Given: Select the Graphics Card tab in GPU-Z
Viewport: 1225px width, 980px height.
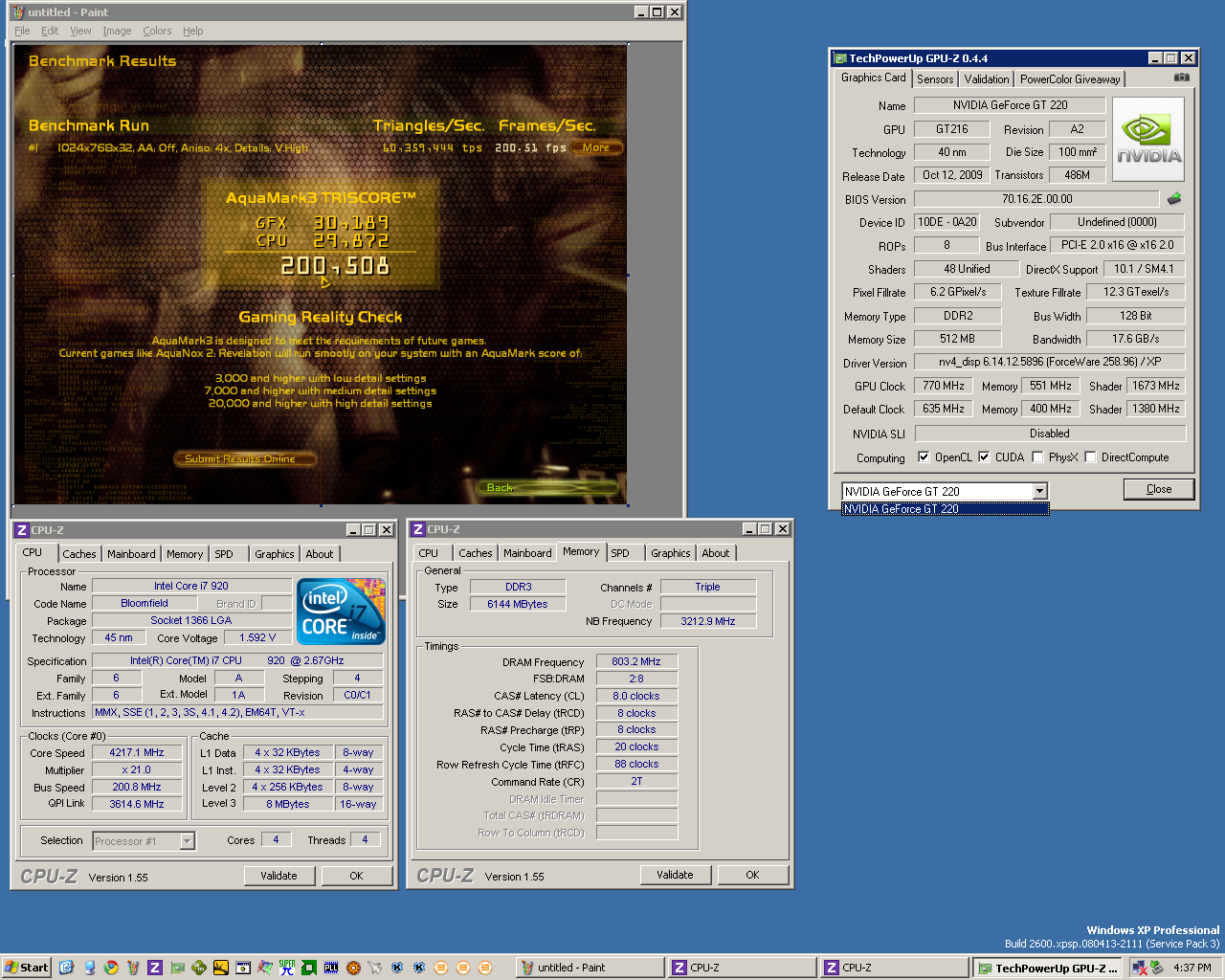Looking at the screenshot, I should click(x=873, y=78).
